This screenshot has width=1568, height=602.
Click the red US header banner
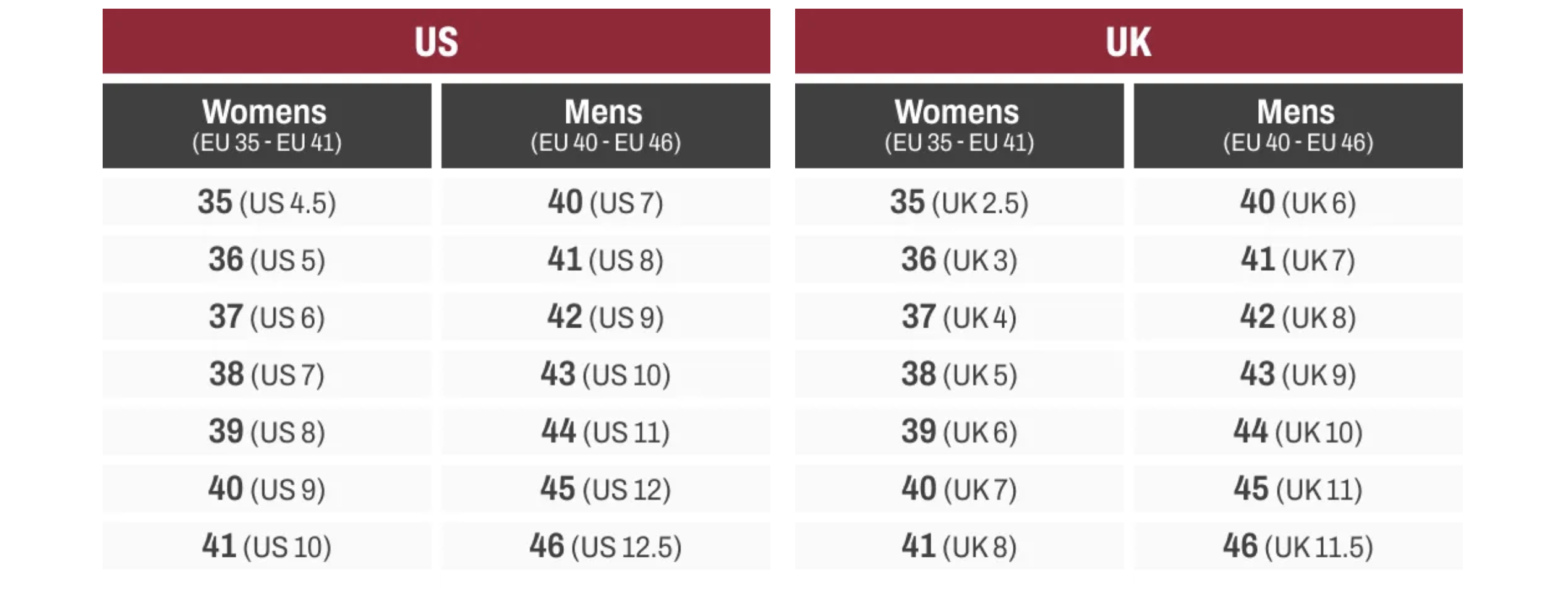pos(436,41)
